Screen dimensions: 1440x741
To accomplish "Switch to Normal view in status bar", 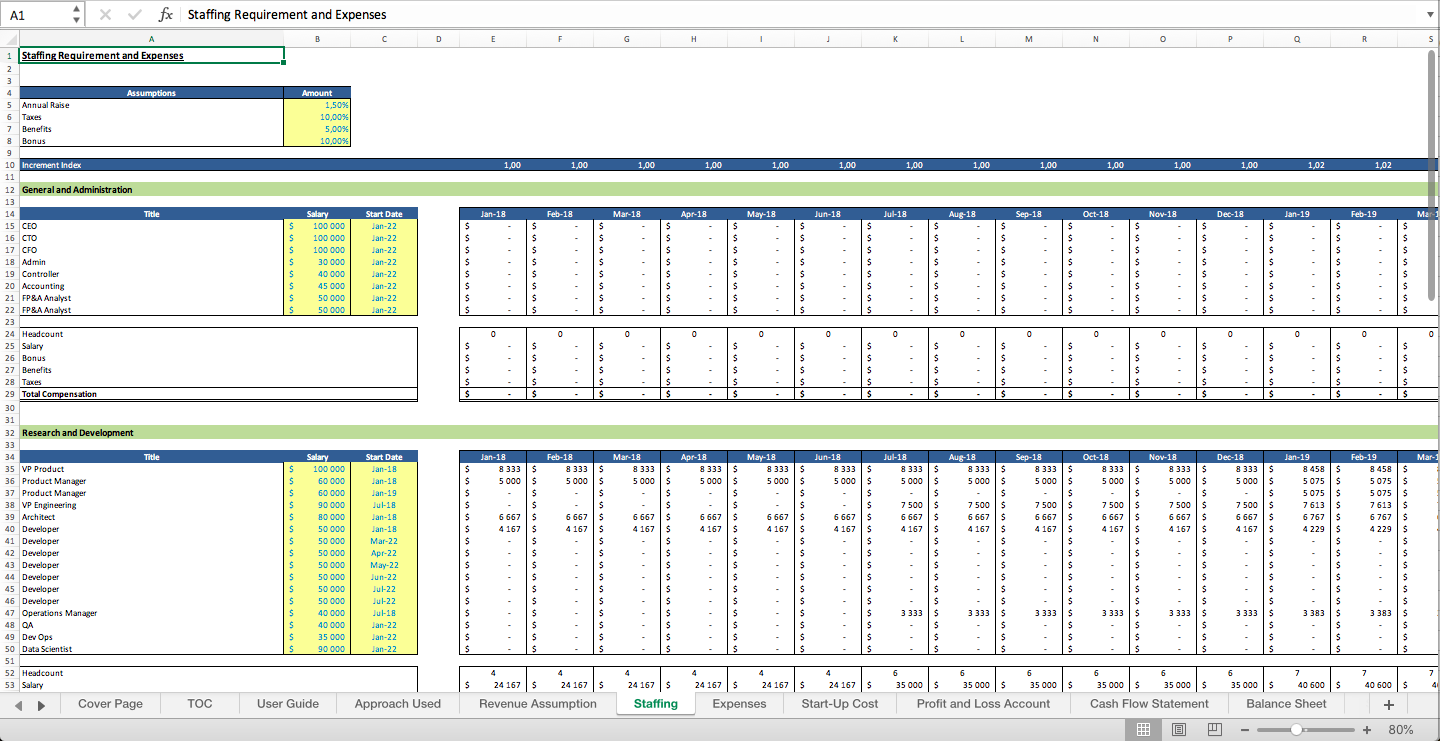I will coord(1143,730).
